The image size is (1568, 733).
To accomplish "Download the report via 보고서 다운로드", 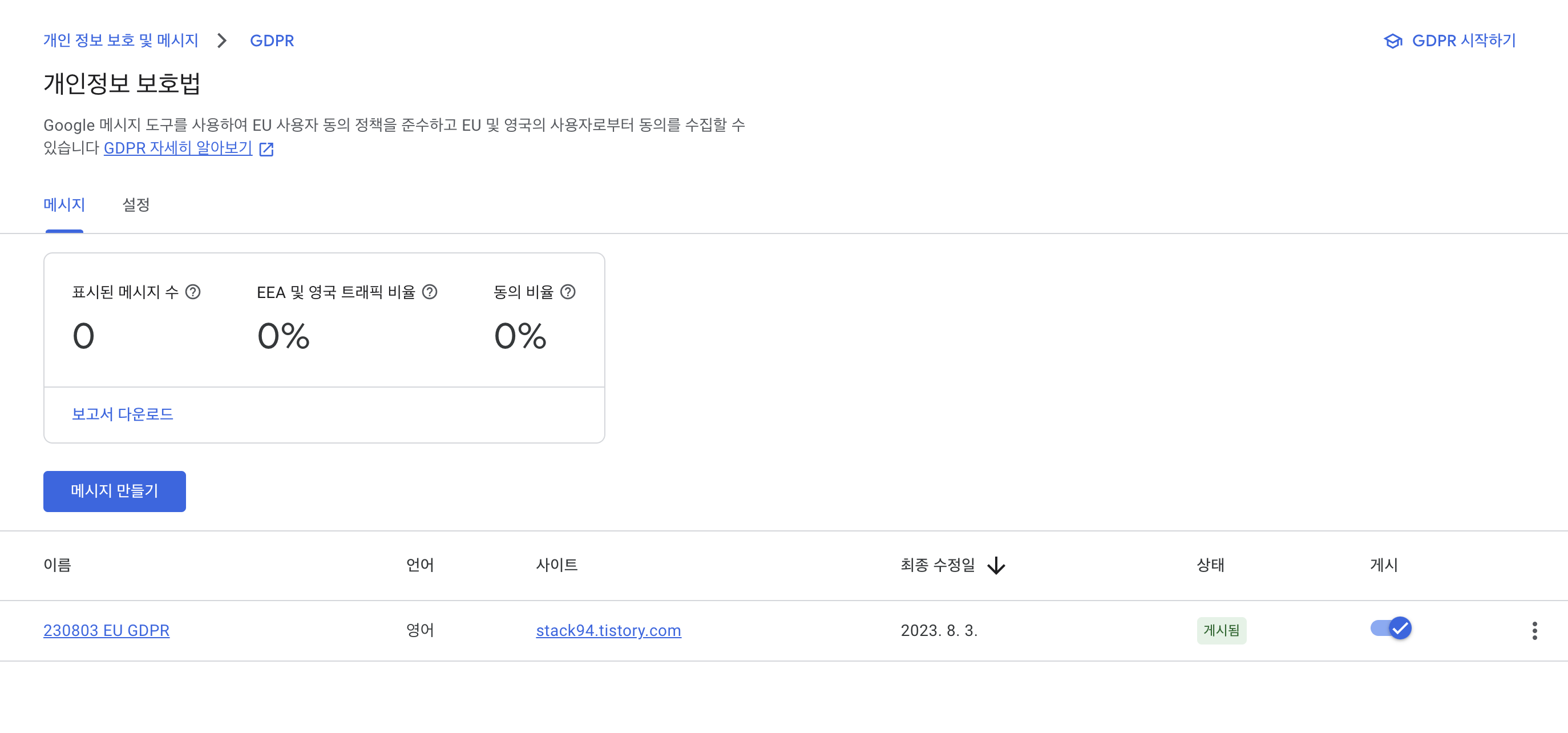I will [122, 414].
